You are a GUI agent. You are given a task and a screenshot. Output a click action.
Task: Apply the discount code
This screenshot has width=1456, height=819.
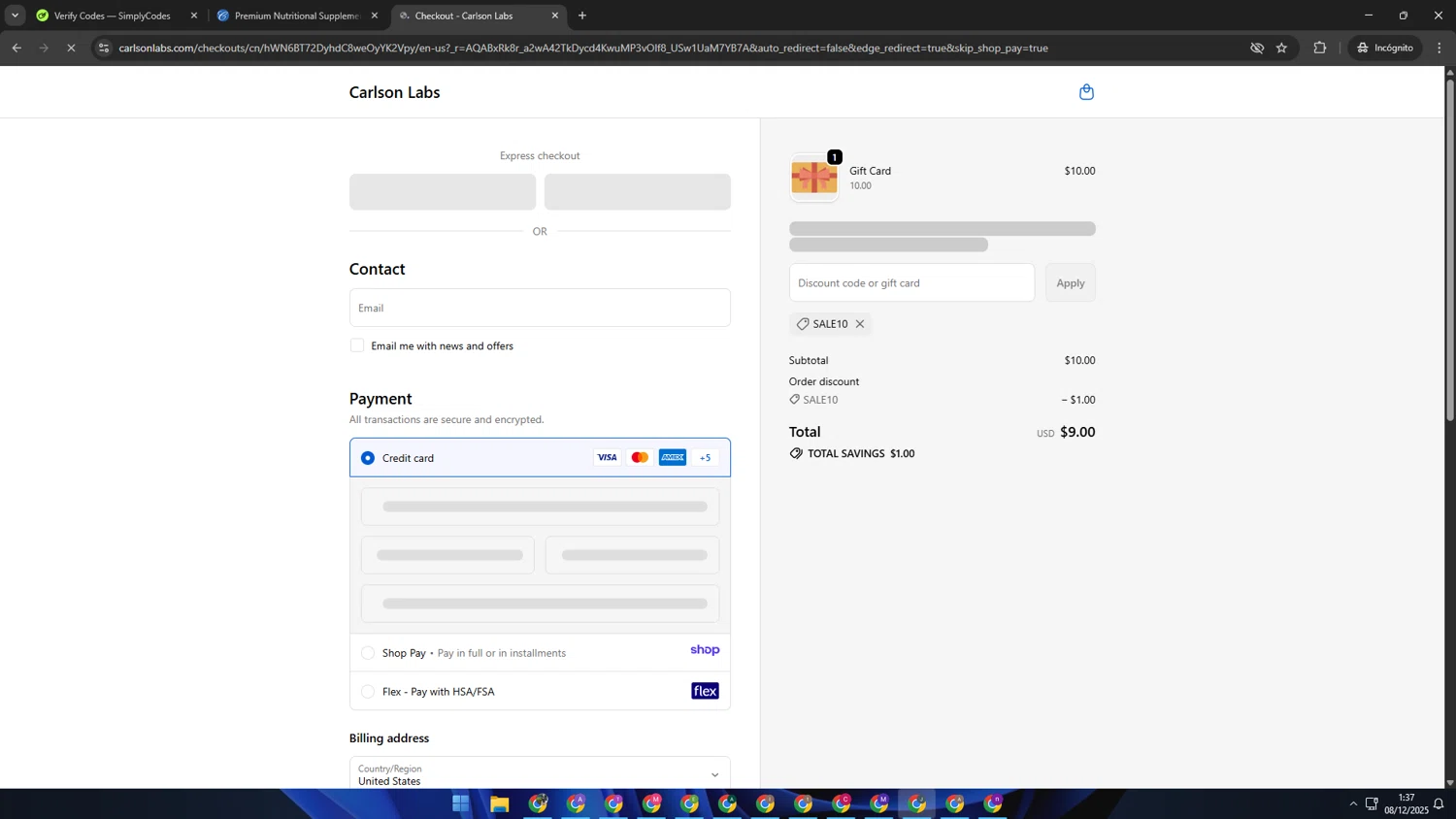1071,282
